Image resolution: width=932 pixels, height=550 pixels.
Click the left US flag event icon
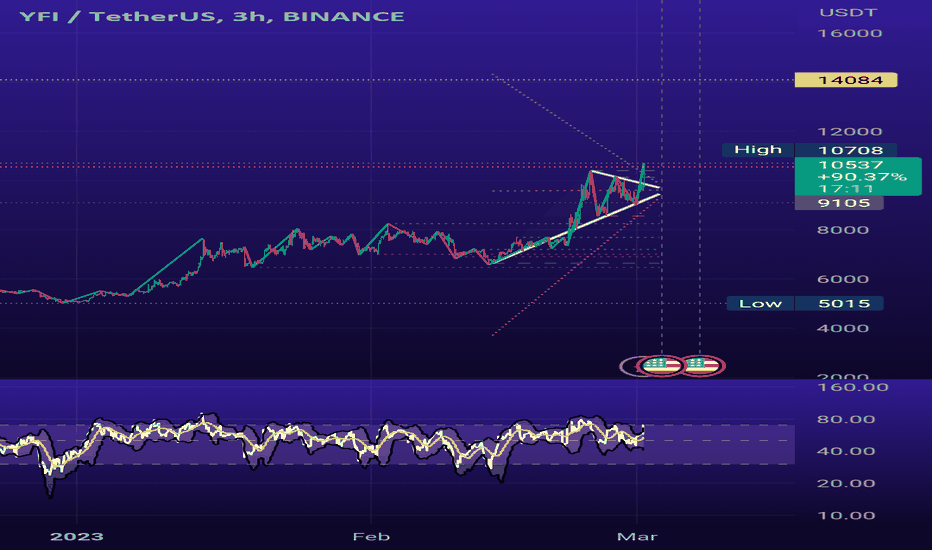click(x=661, y=365)
